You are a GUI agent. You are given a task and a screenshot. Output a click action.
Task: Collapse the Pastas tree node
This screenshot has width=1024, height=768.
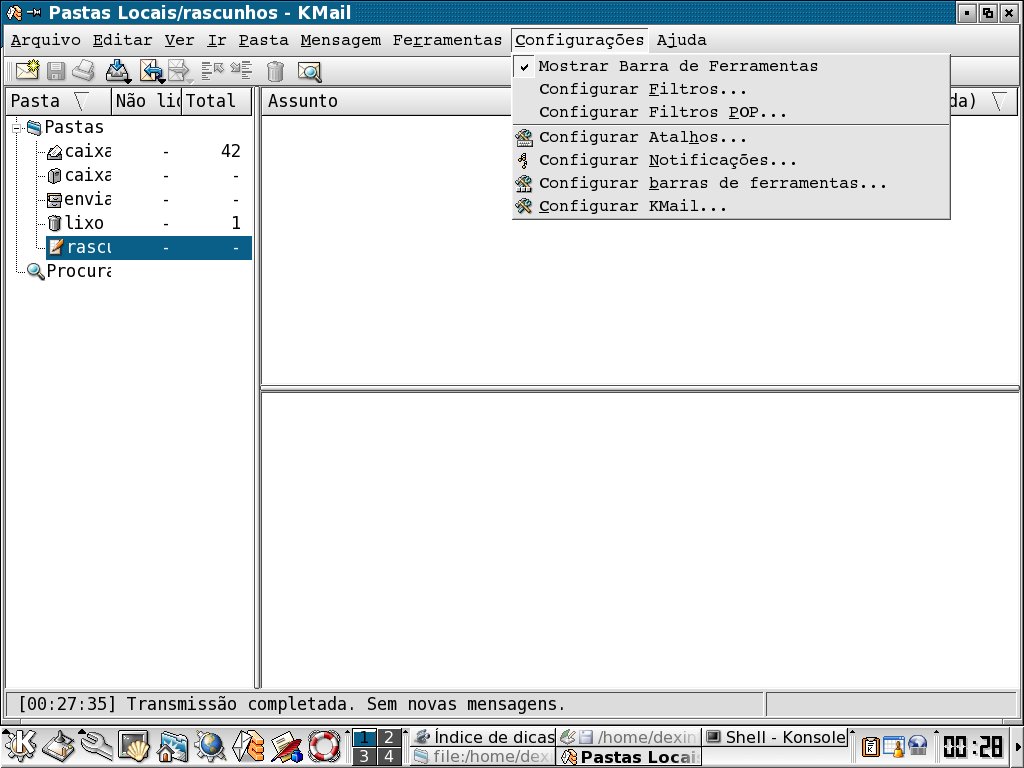click(16, 127)
